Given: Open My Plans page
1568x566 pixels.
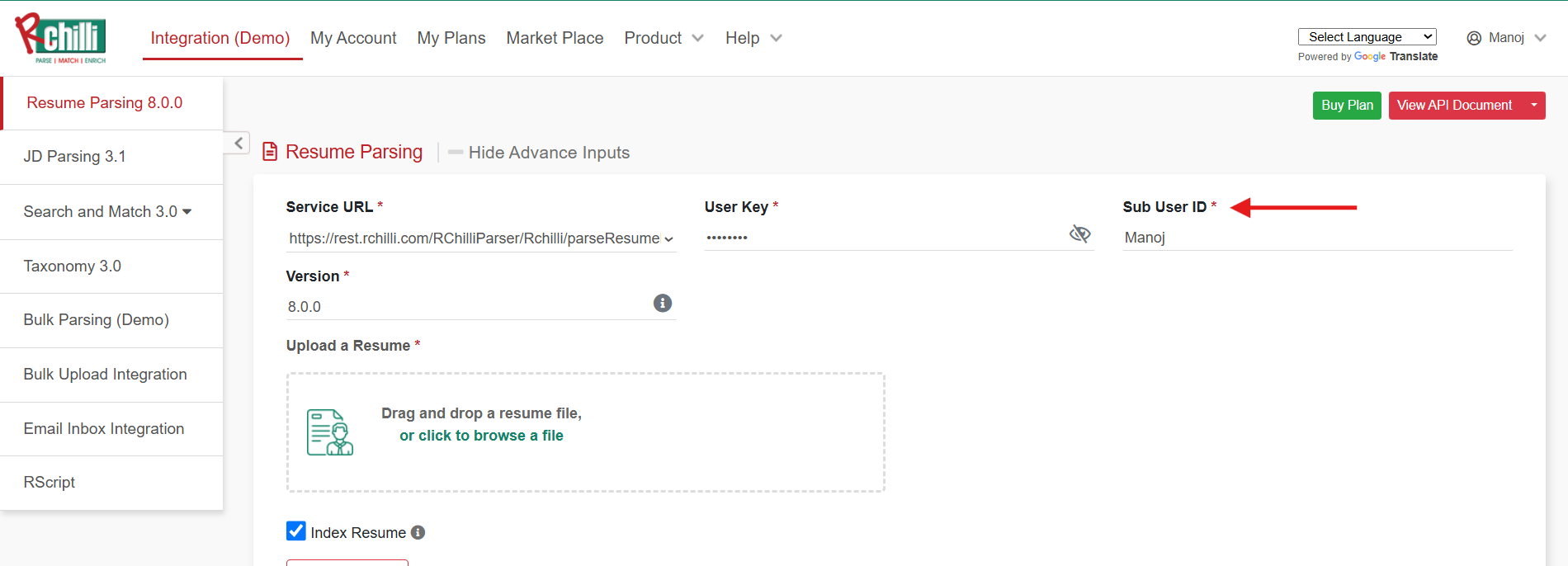Looking at the screenshot, I should point(451,38).
